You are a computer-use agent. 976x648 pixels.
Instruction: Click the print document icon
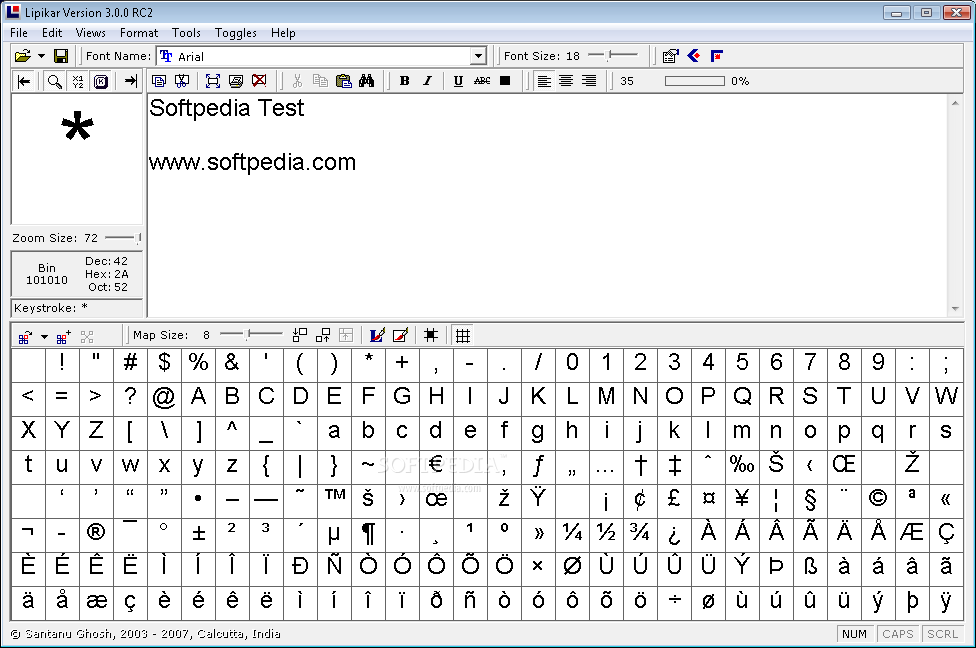tap(236, 81)
